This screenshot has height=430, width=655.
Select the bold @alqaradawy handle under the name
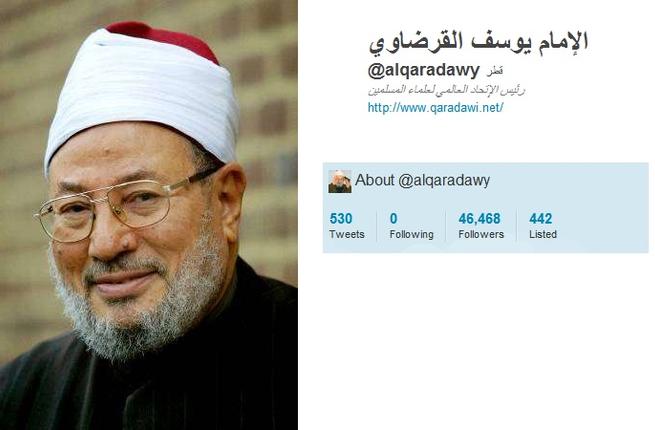pyautogui.click(x=423, y=71)
